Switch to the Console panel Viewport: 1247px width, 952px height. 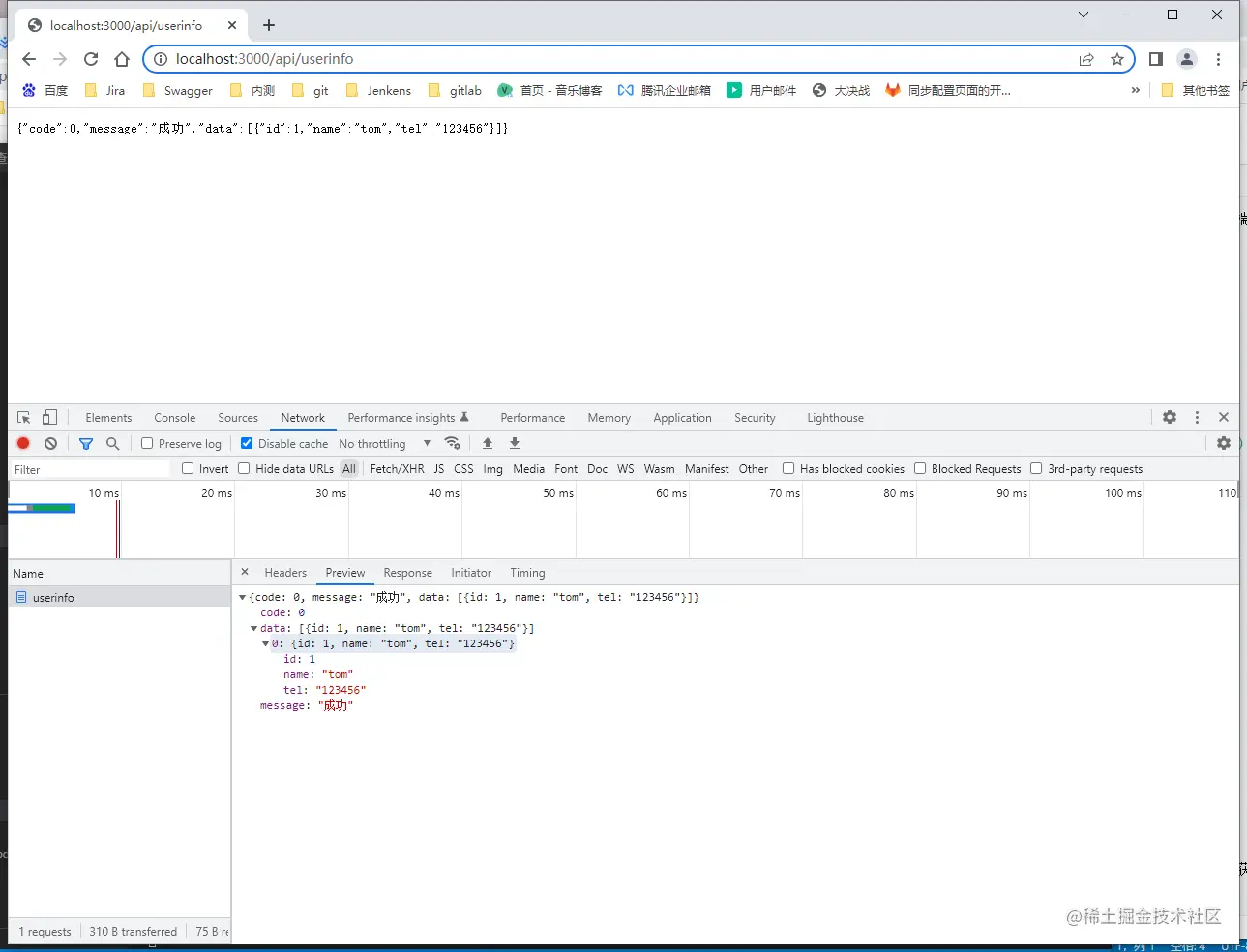175,418
